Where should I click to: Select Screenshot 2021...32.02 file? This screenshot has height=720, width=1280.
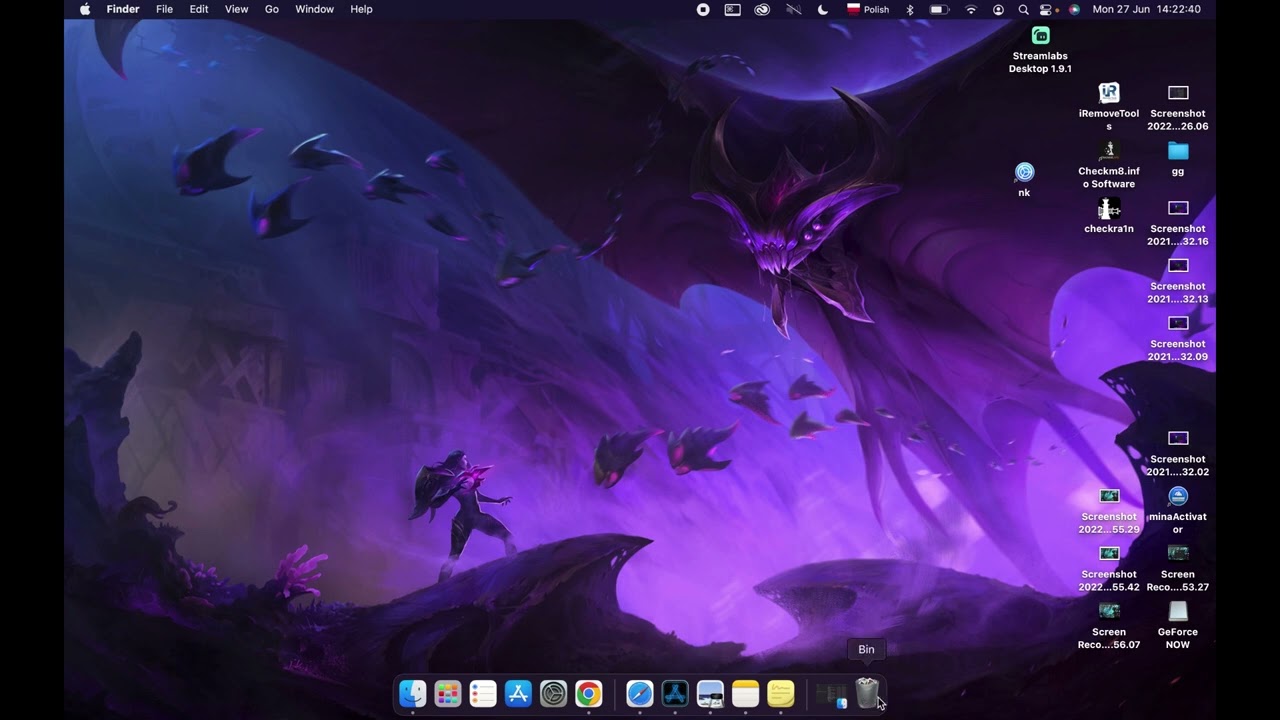pyautogui.click(x=1178, y=438)
